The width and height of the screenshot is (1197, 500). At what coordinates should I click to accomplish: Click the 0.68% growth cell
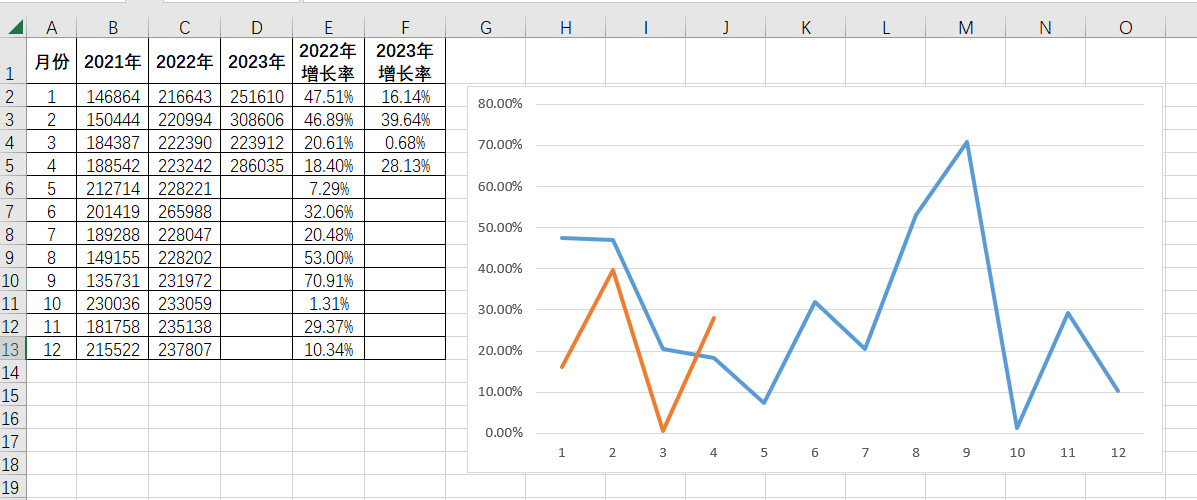[404, 143]
